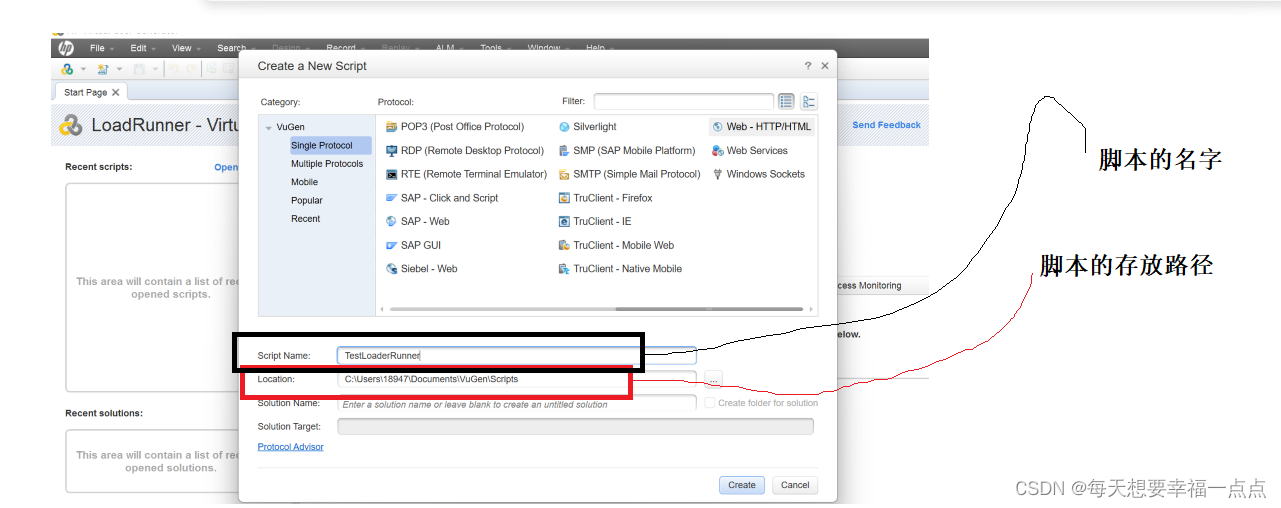
Task: Select SAP - Click and Script icon
Action: (392, 198)
